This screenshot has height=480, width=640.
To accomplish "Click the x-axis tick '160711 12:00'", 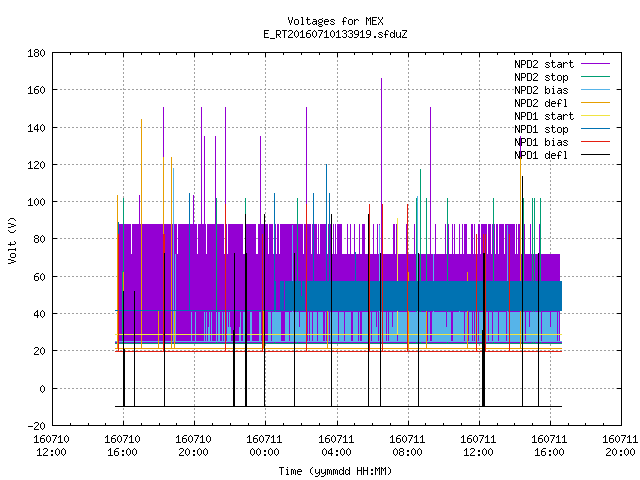I will (478, 446).
